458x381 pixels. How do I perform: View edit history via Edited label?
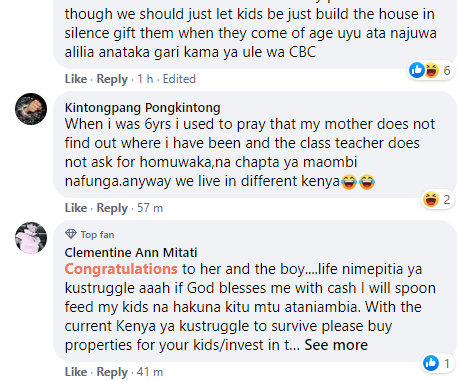coord(179,79)
